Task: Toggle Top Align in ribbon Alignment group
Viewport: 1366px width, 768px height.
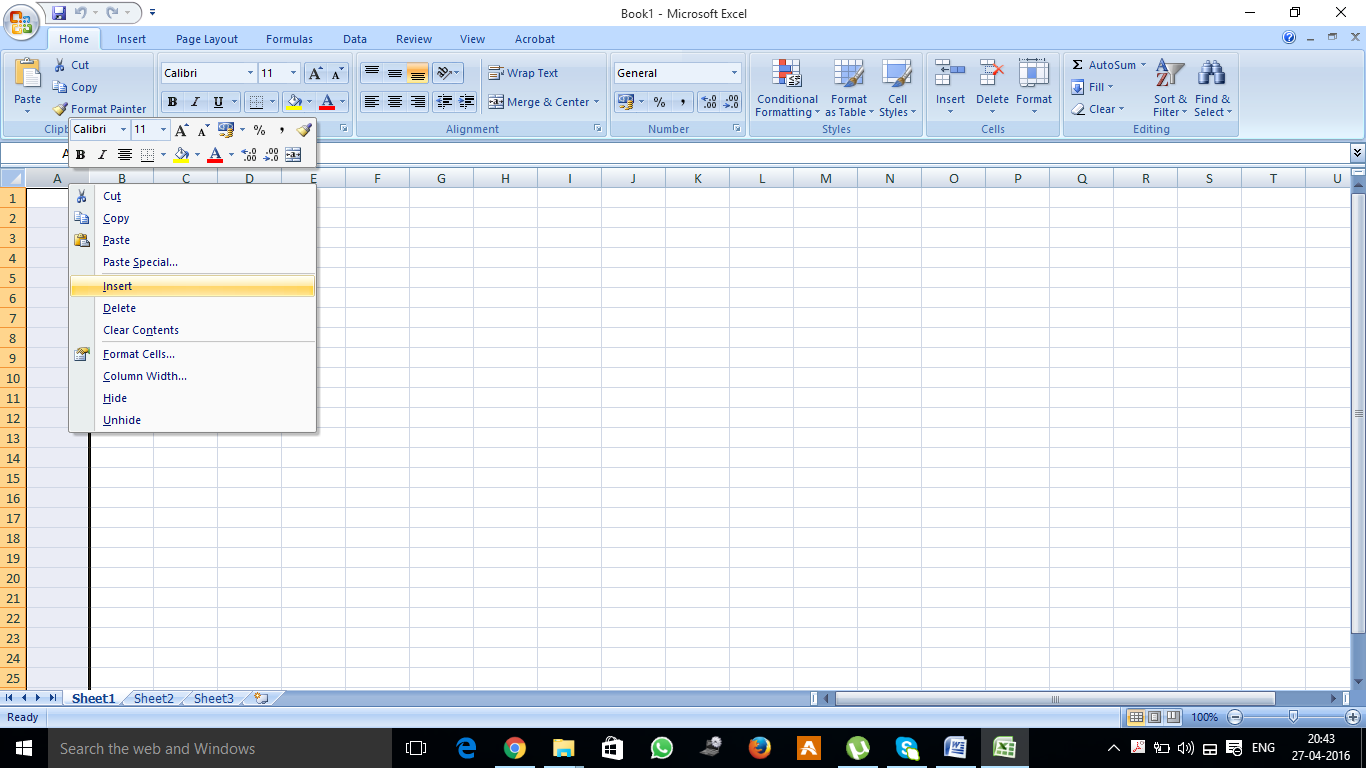Action: click(x=371, y=73)
